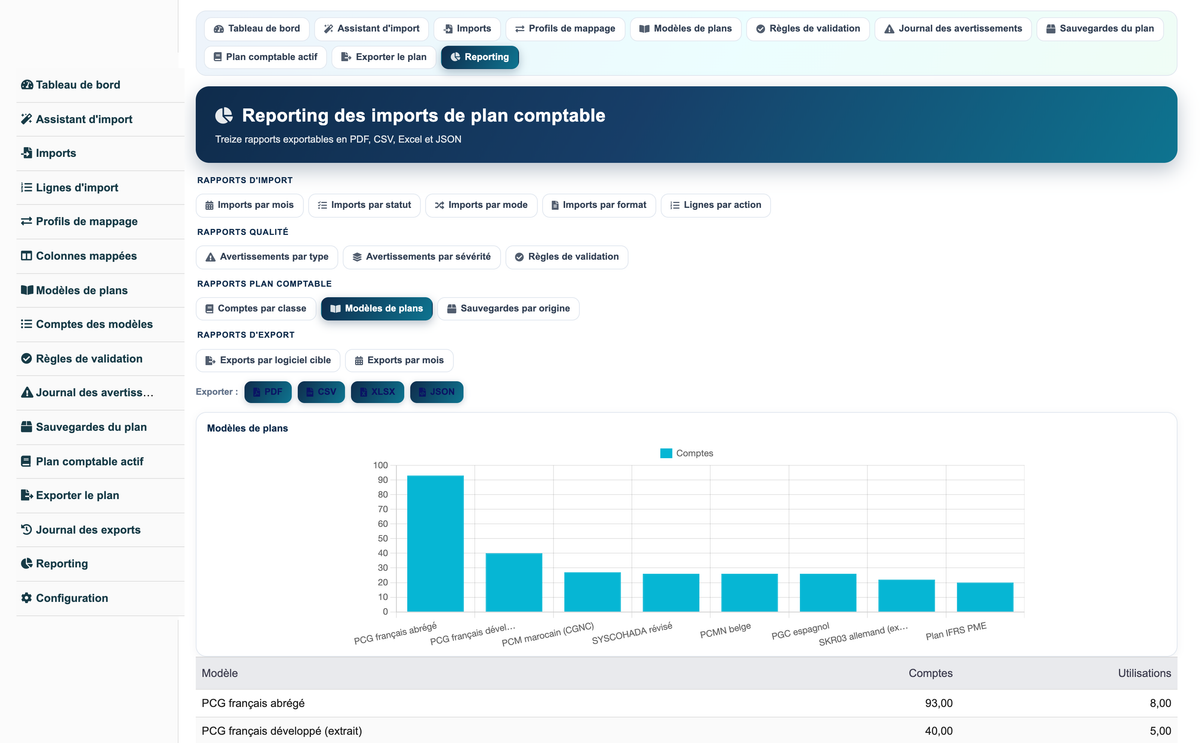Click the Utilisations column header
The width and height of the screenshot is (1200, 743).
1144,673
